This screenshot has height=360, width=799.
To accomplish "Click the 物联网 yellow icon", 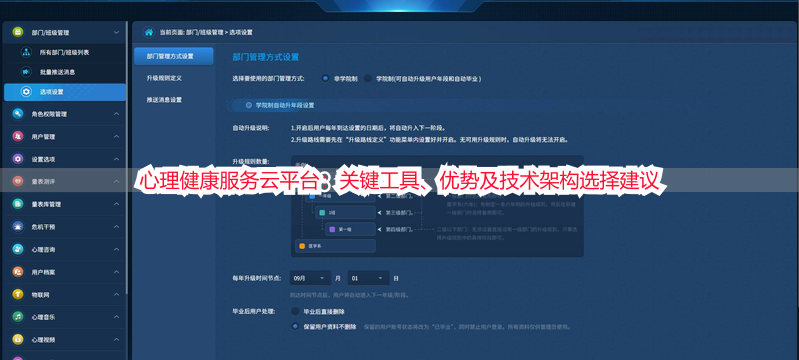I will [18, 294].
